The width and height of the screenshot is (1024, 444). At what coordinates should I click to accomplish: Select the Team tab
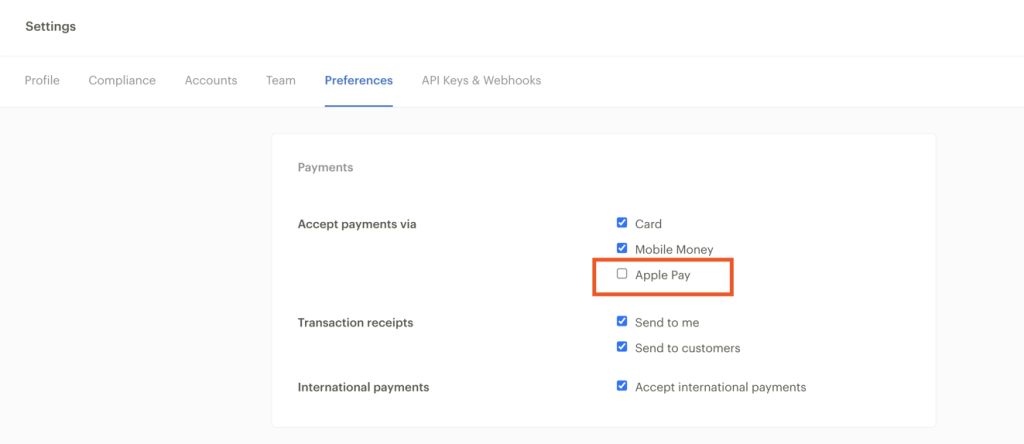[x=281, y=80]
